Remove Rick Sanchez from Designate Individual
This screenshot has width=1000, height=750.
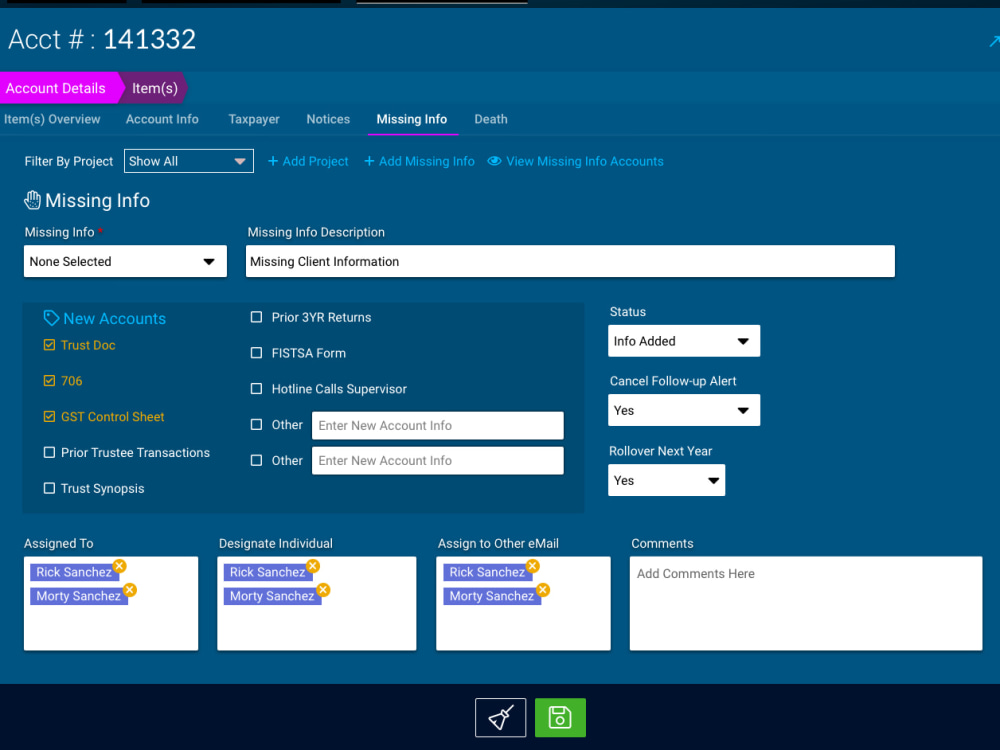[312, 566]
